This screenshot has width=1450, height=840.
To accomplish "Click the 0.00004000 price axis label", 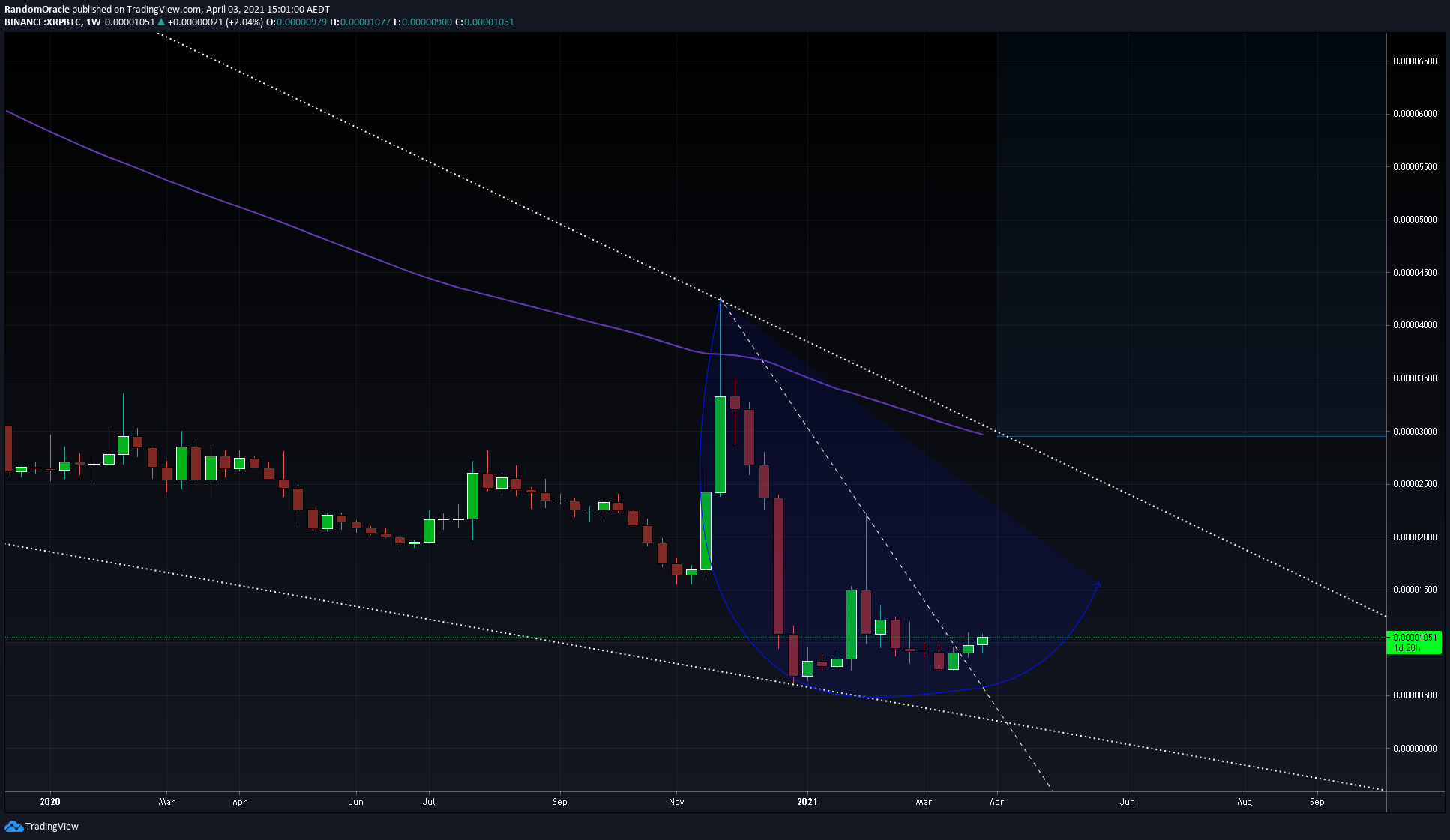I will [x=1415, y=325].
